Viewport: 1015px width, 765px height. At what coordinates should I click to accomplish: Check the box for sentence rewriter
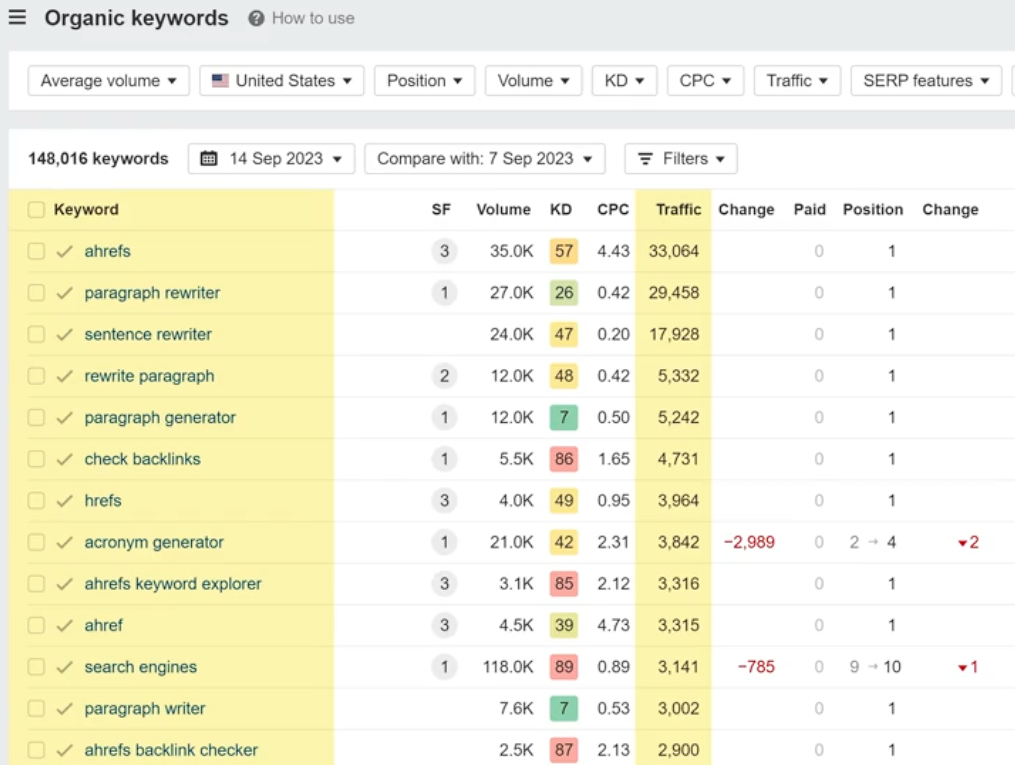pos(36,335)
